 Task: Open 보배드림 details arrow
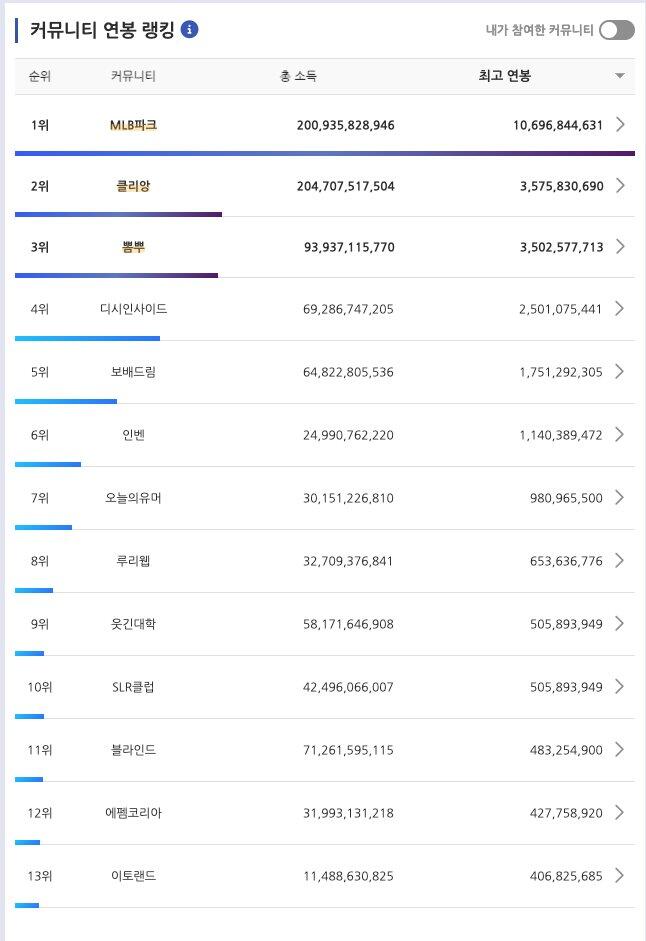[x=621, y=372]
